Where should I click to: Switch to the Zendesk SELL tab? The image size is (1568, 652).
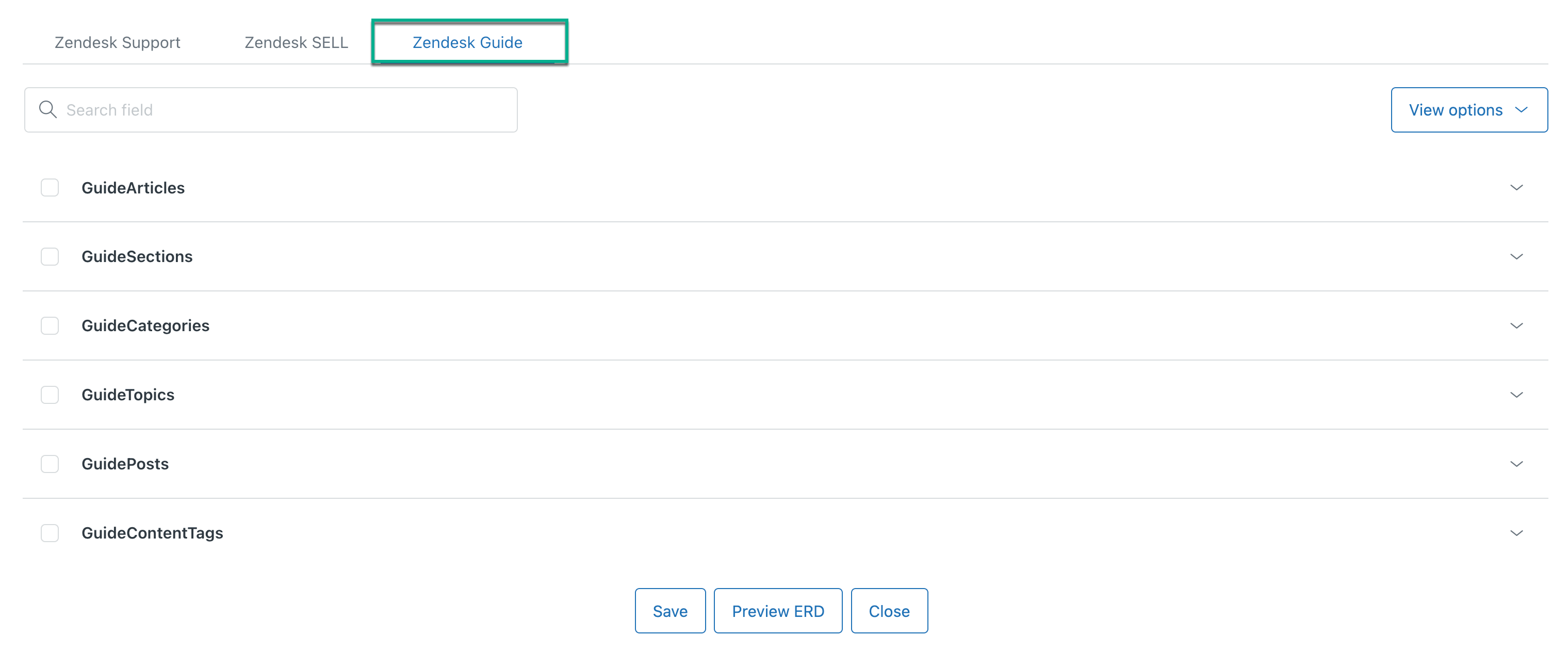296,42
